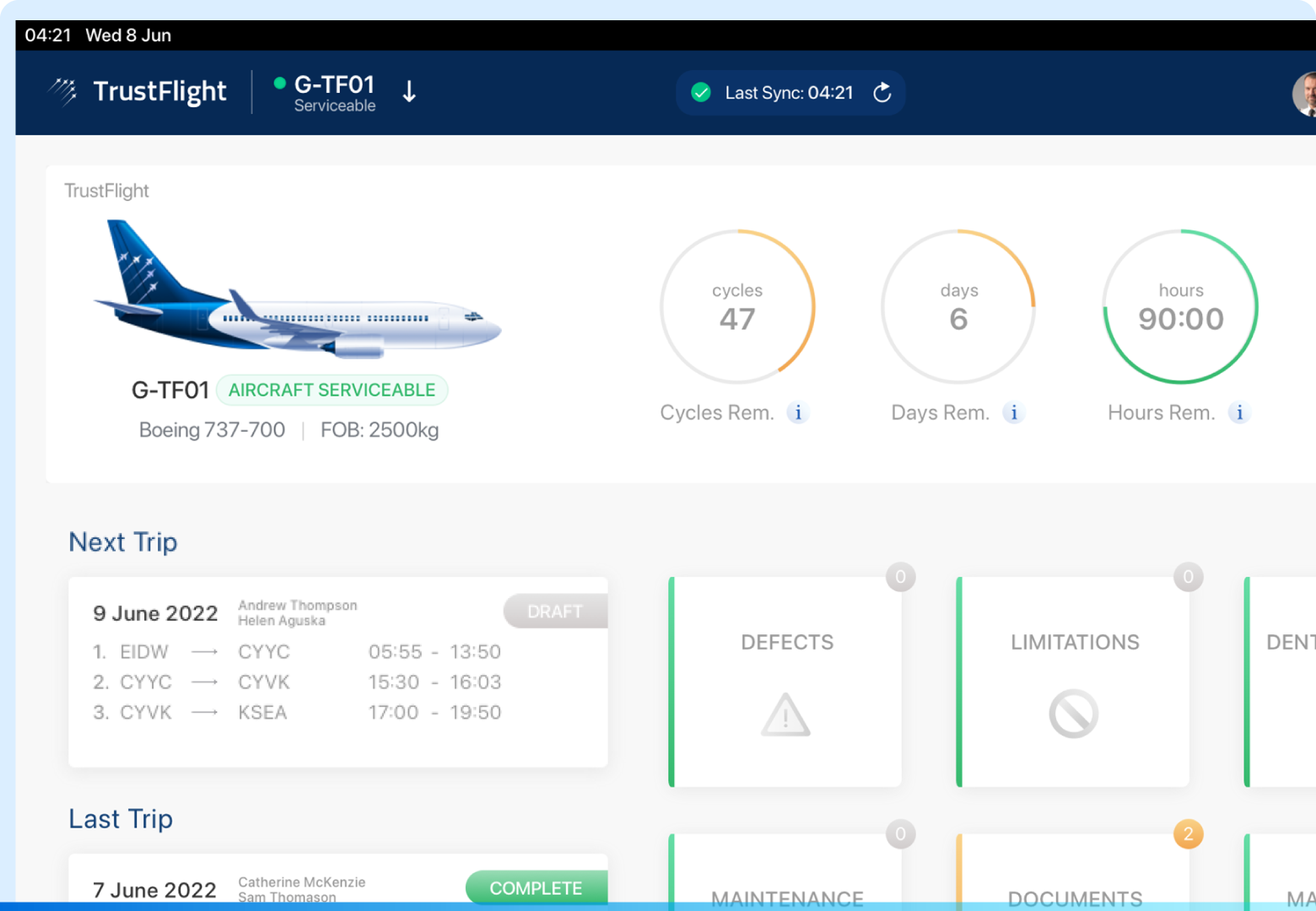Click the Boeing 737 aircraft image
The image size is (1316, 911).
(x=297, y=291)
